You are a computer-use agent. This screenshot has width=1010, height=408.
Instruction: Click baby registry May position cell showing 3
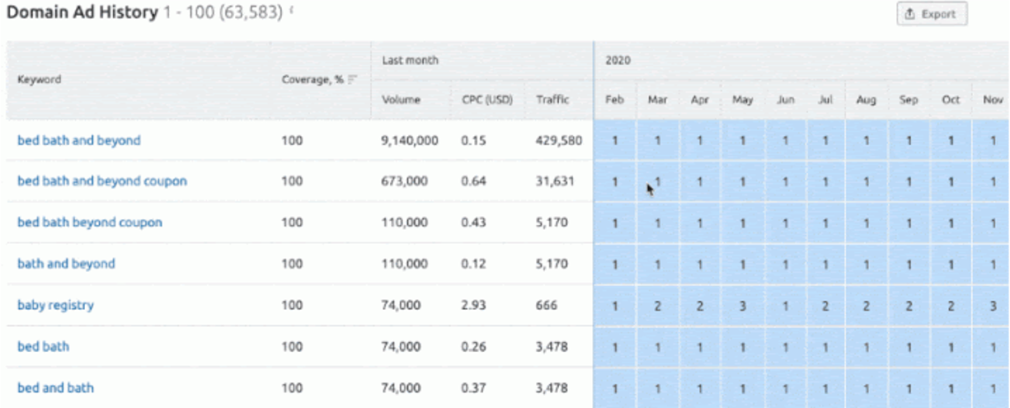[x=743, y=306]
